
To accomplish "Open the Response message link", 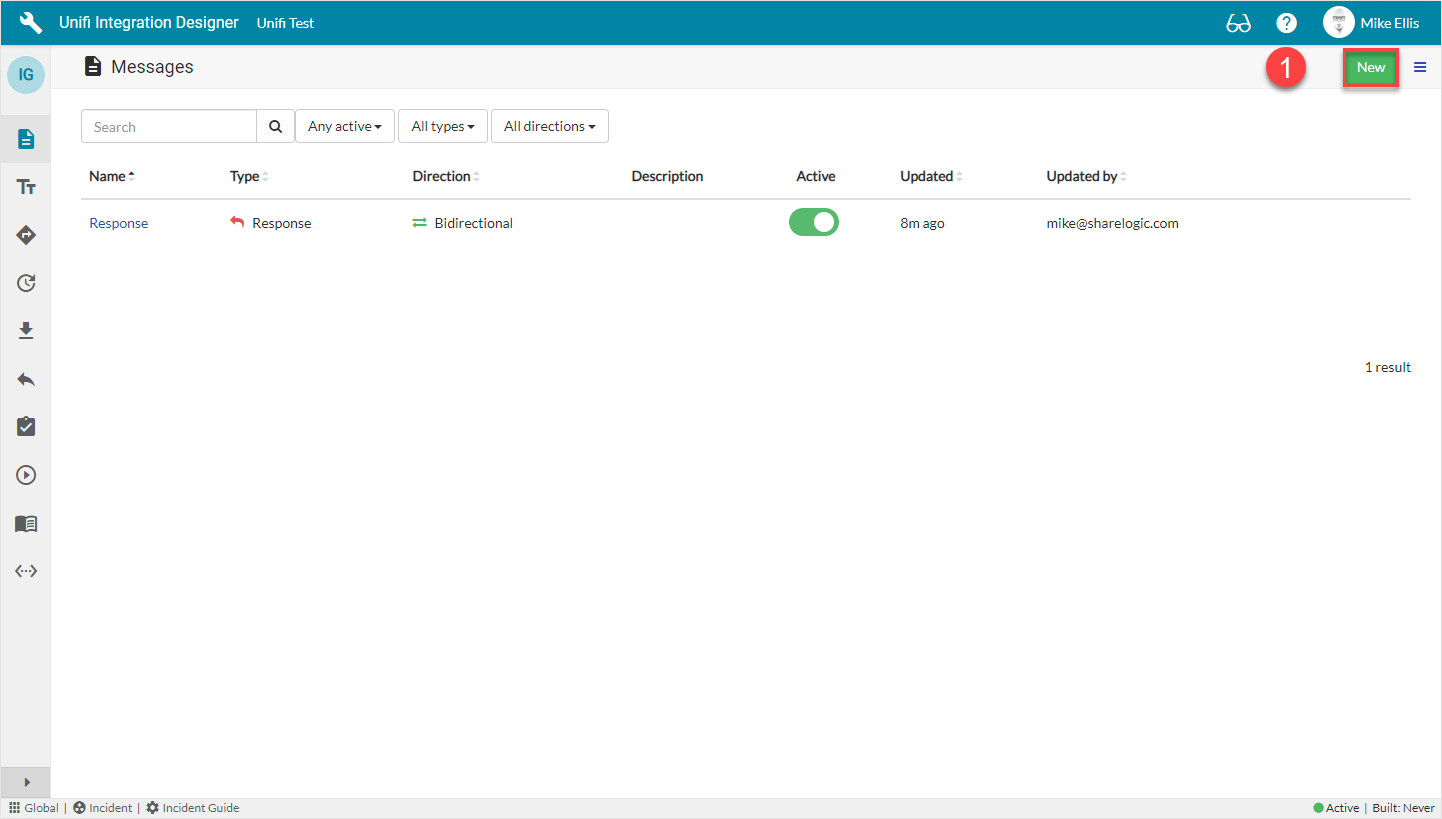I will click(x=118, y=222).
